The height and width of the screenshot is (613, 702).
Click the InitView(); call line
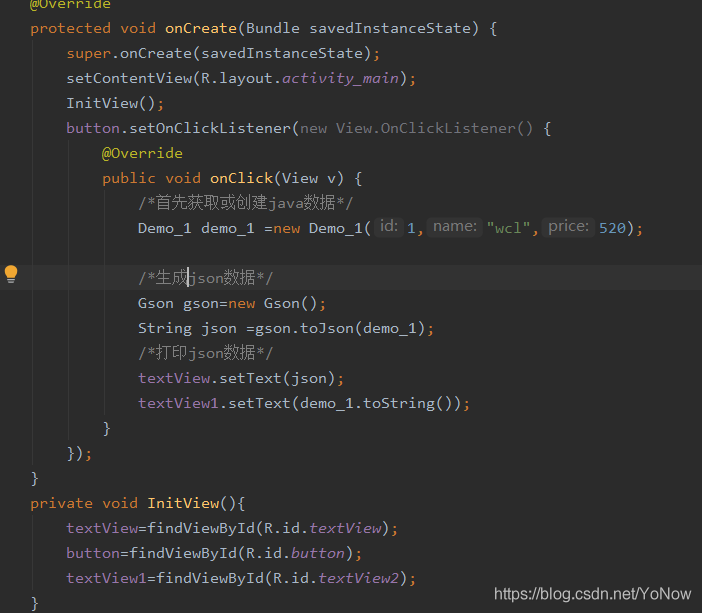click(x=115, y=103)
